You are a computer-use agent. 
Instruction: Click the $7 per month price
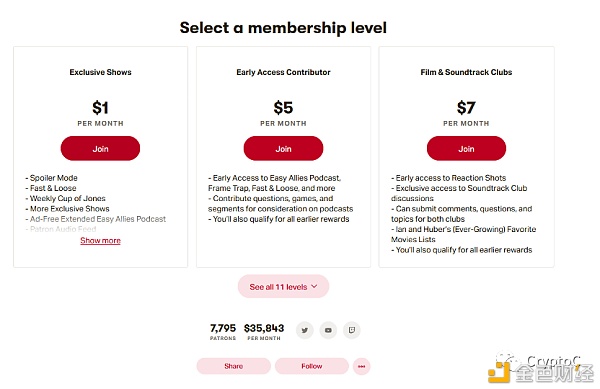tap(466, 113)
